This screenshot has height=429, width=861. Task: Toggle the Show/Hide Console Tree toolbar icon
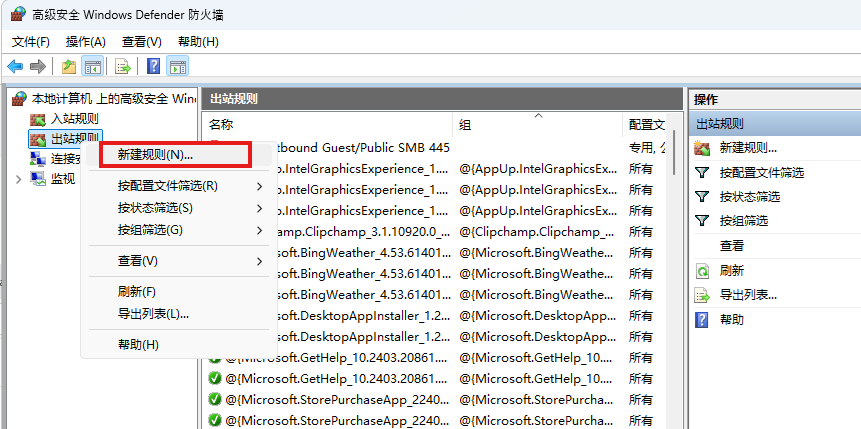tap(92, 67)
